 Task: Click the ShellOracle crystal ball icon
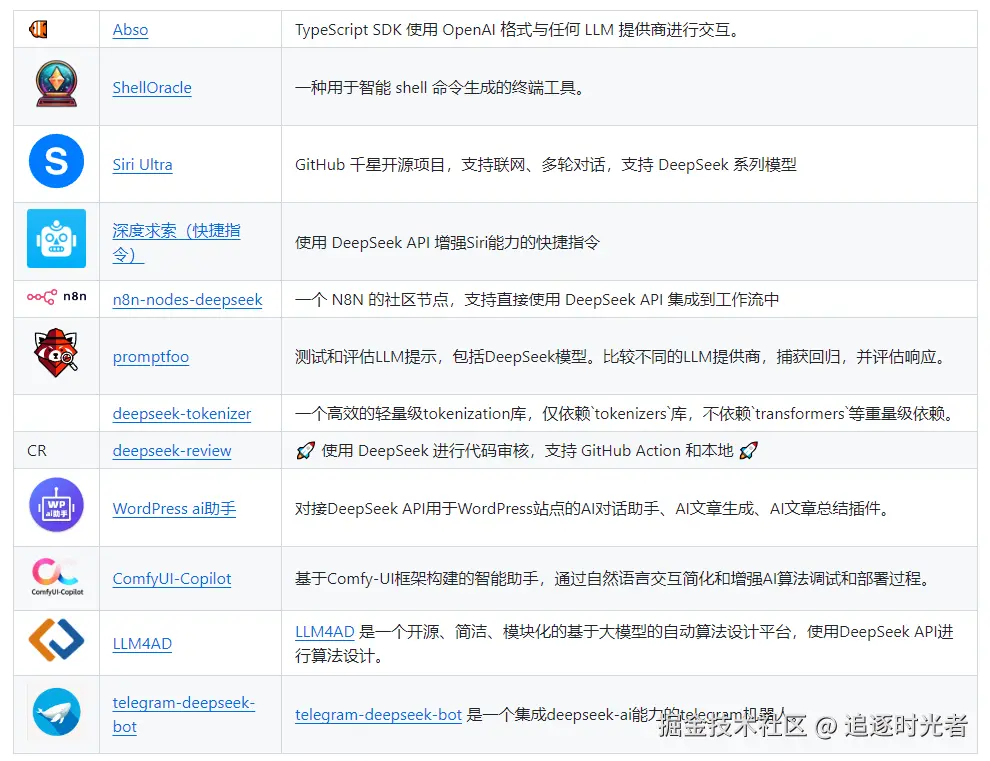coord(56,84)
